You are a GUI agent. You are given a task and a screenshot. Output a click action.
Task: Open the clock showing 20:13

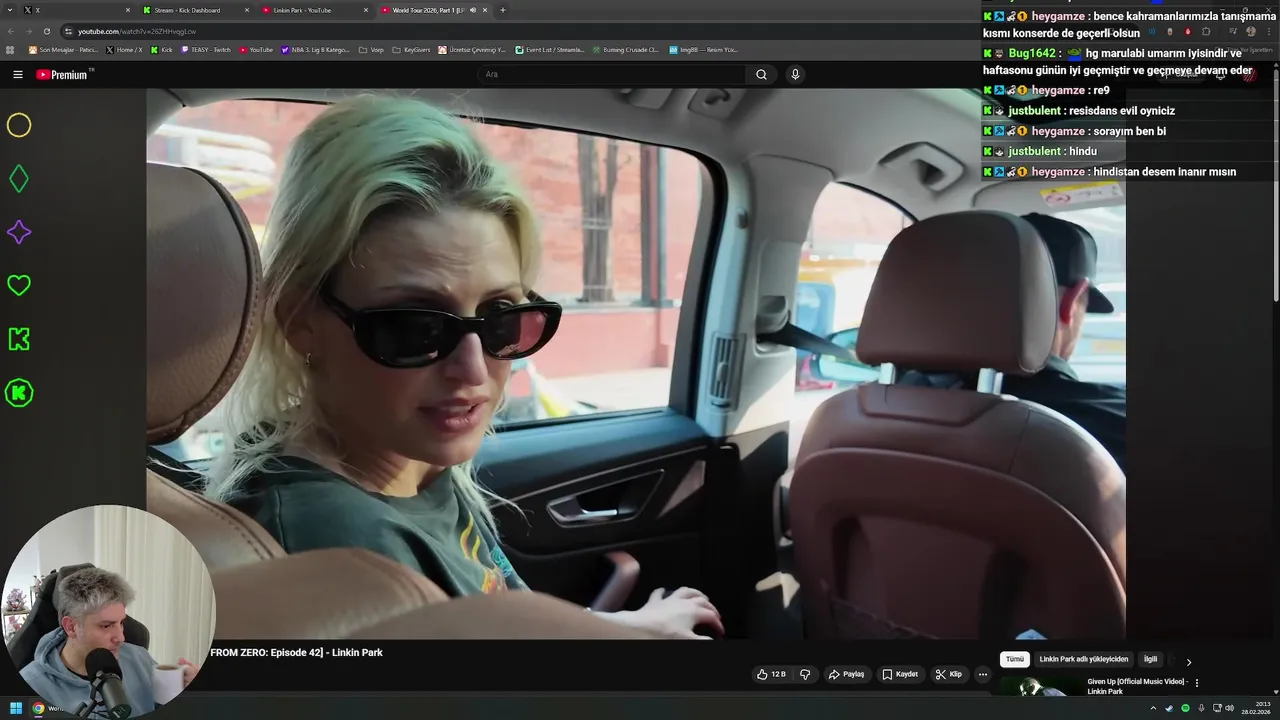pyautogui.click(x=1255, y=708)
